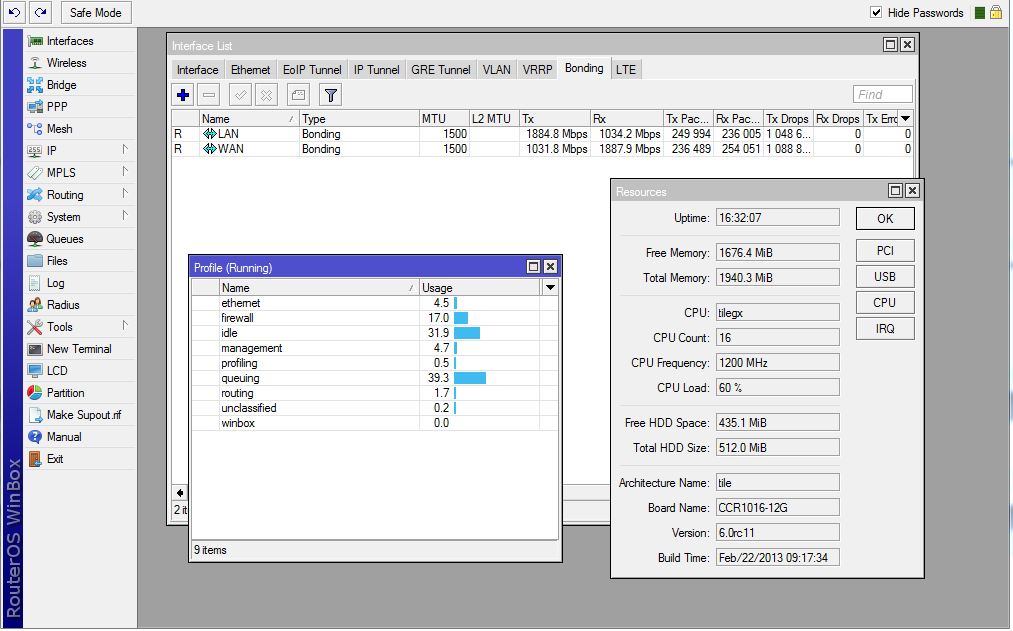This screenshot has height=631, width=1013.
Task: Toggle the Hide Passwords checkbox
Action: (x=876, y=12)
